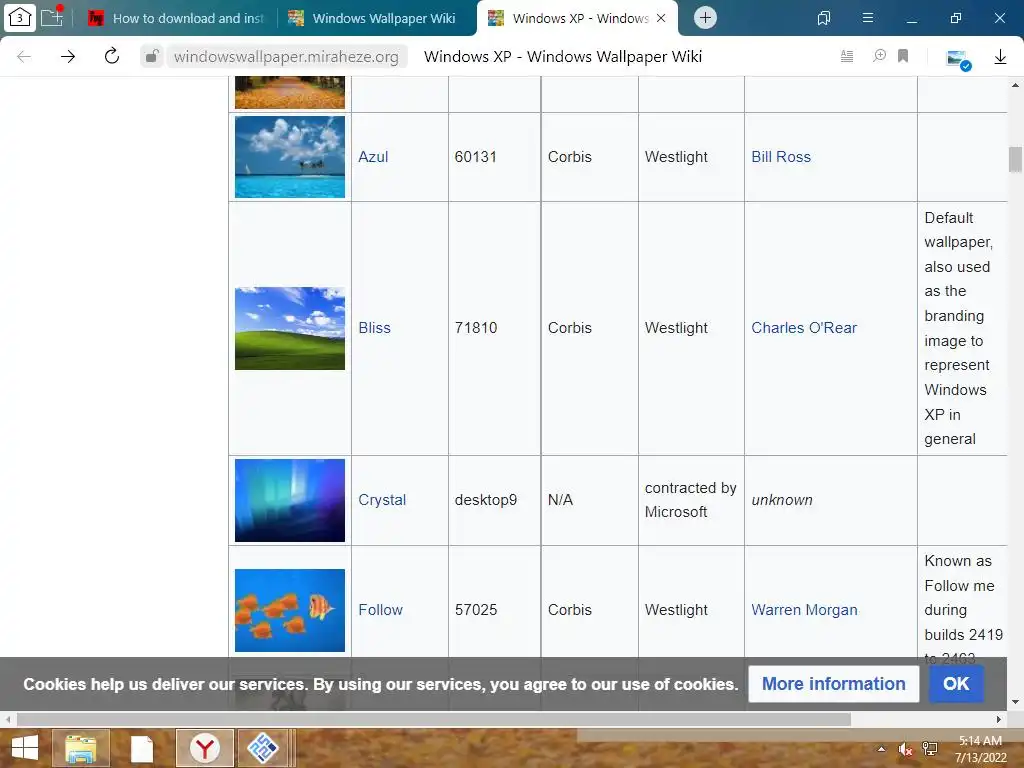Go back to previous page
The width and height of the screenshot is (1024, 768).
(x=24, y=56)
